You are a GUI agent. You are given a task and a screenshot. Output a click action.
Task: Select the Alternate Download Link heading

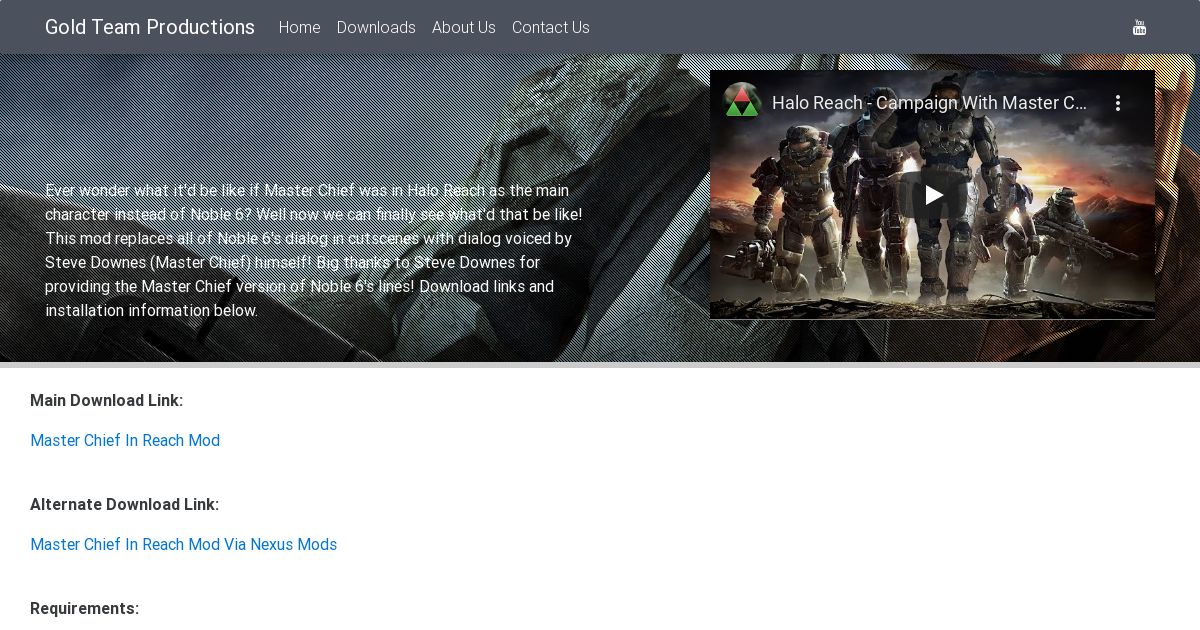(125, 504)
